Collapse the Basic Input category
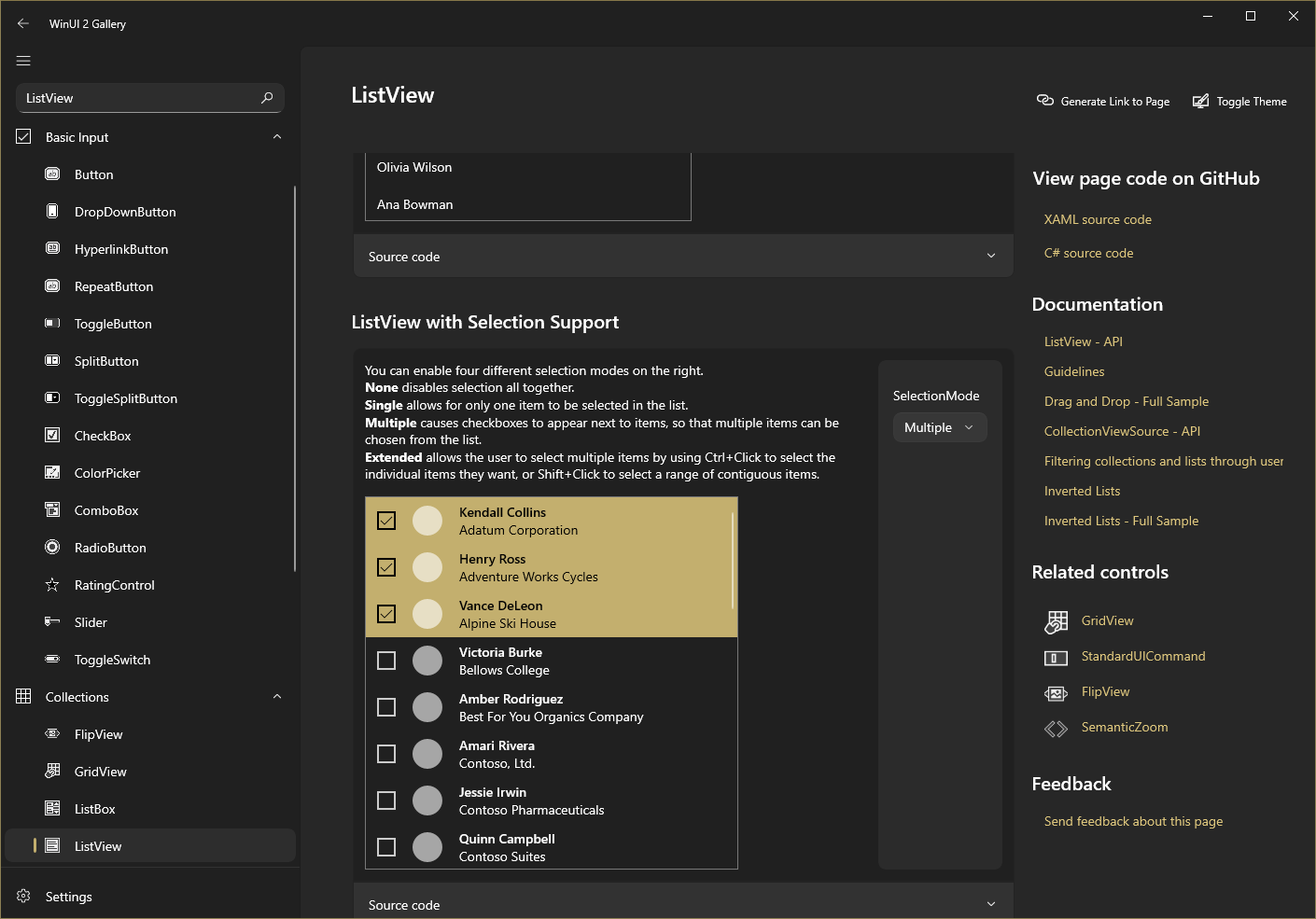The image size is (1316, 919). pyautogui.click(x=276, y=136)
